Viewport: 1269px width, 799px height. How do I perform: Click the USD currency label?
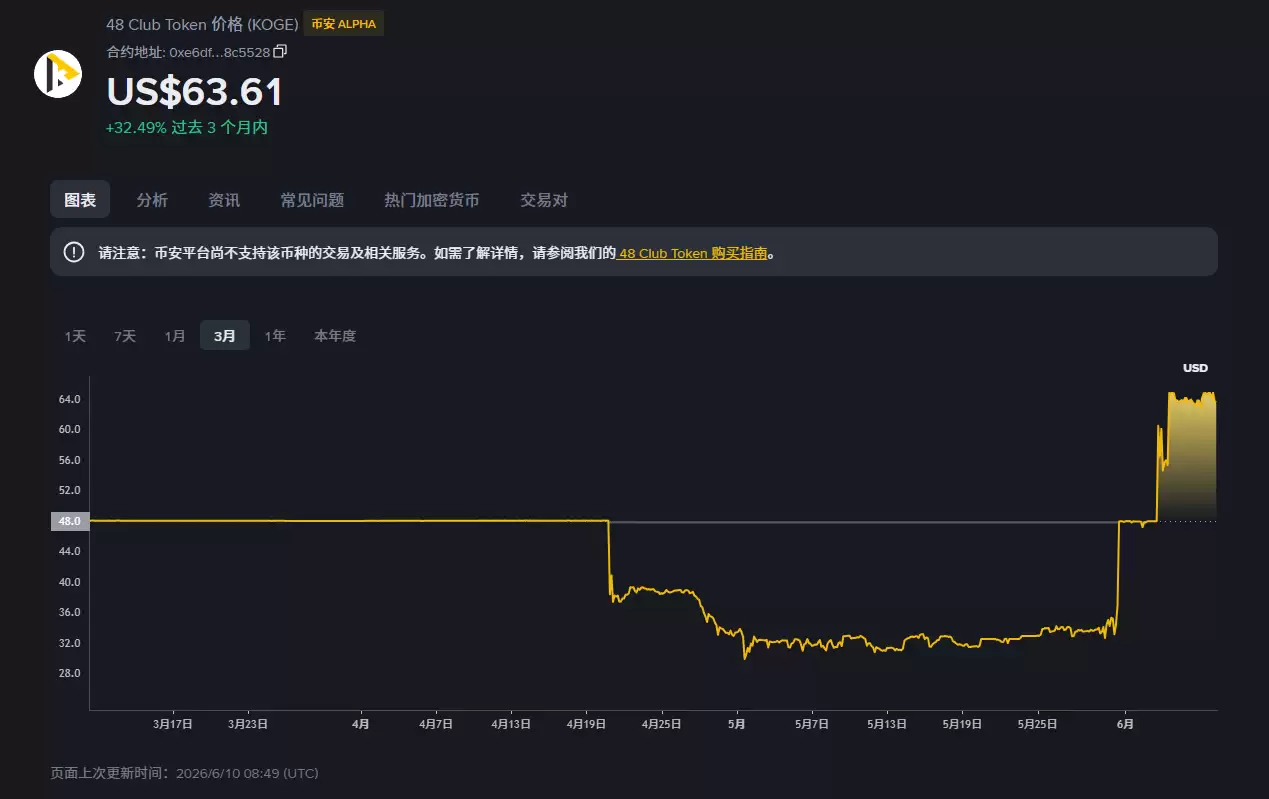point(1195,368)
